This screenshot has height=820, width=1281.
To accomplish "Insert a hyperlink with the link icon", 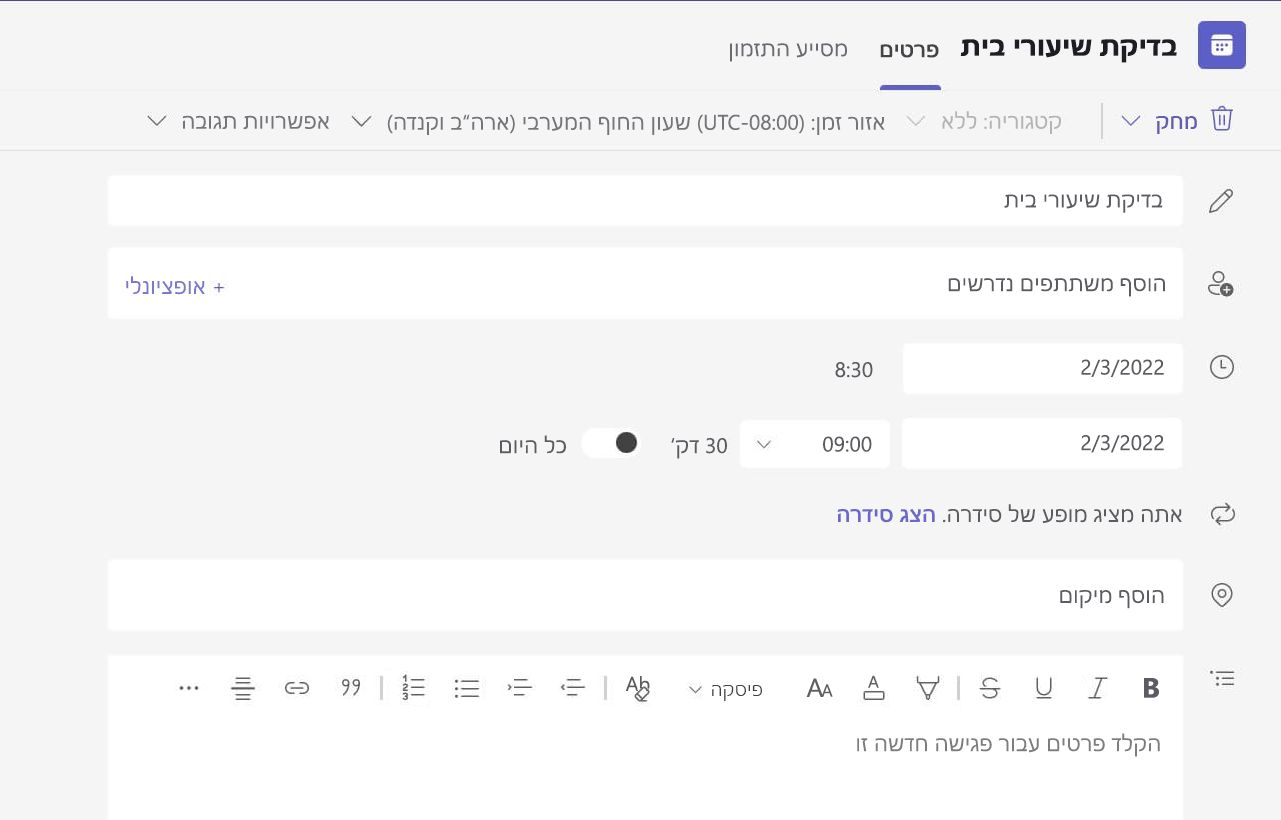I will 297,688.
